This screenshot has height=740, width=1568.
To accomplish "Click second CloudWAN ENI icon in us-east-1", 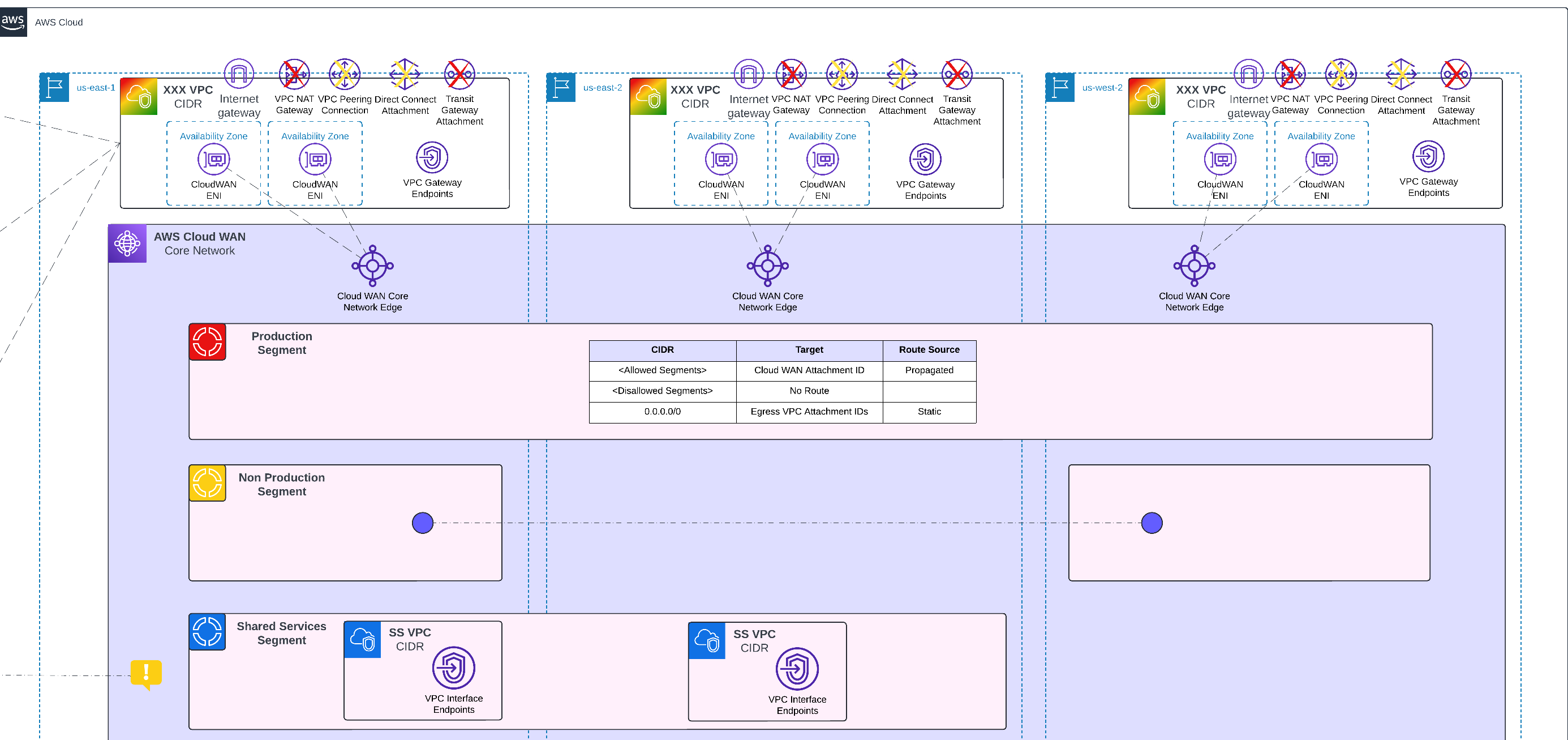I will (x=315, y=160).
